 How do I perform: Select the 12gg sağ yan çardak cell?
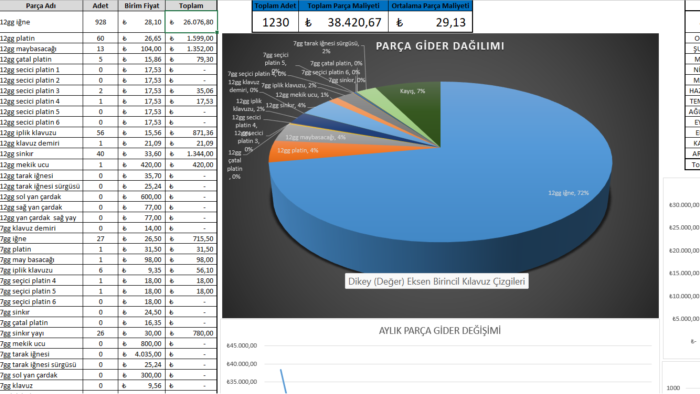click(41, 207)
